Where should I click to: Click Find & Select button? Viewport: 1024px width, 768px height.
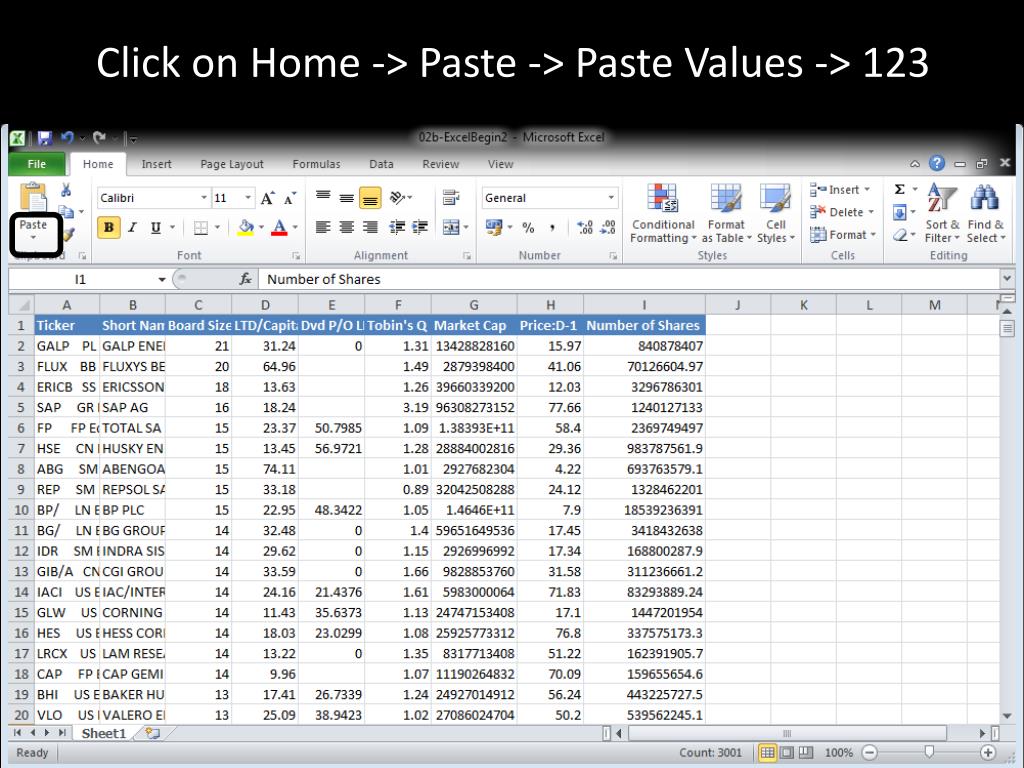986,213
